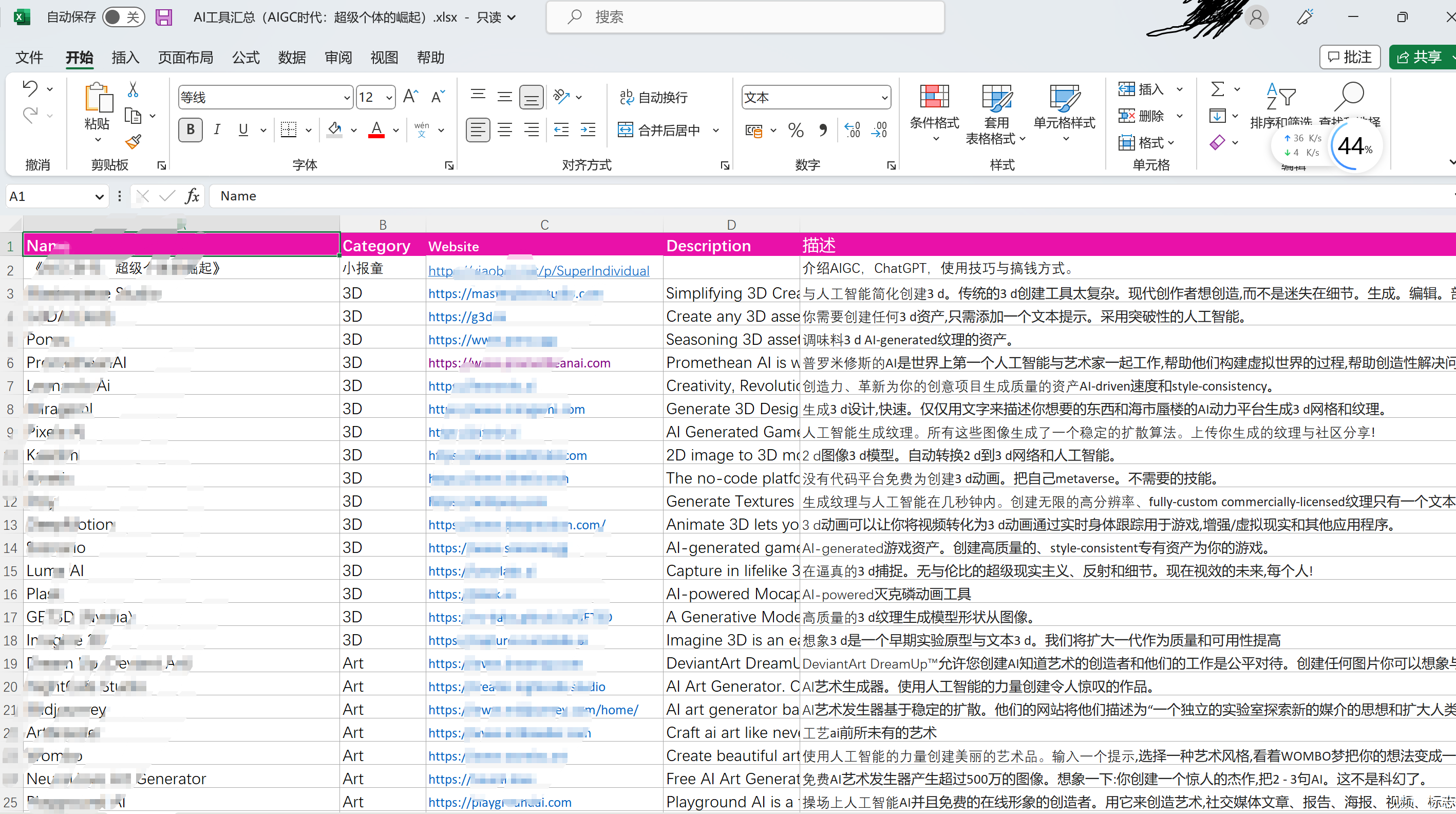Toggle left text alignment
The image size is (1456, 814).
478,130
